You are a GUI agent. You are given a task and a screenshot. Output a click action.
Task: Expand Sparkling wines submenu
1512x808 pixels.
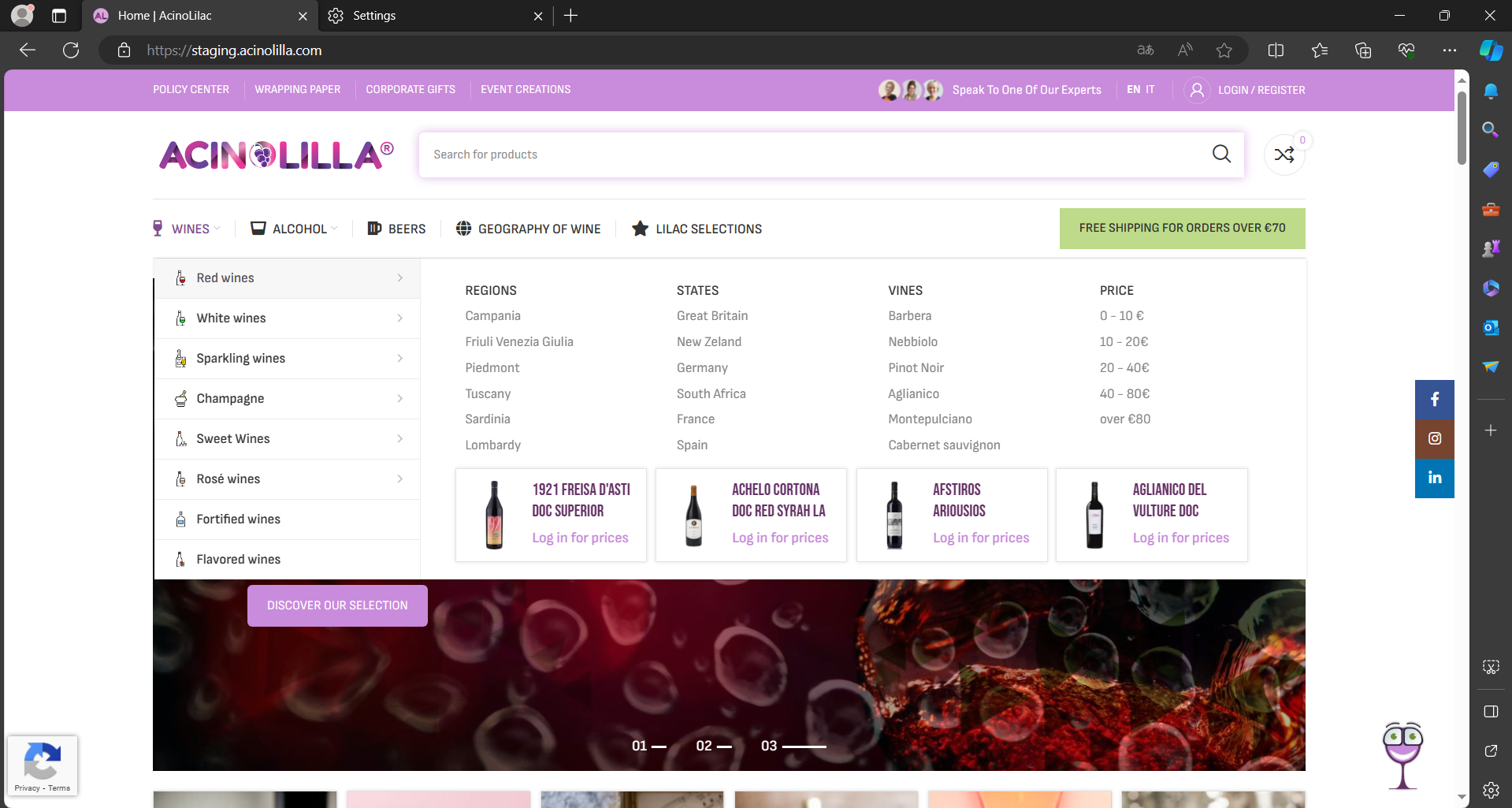287,359
